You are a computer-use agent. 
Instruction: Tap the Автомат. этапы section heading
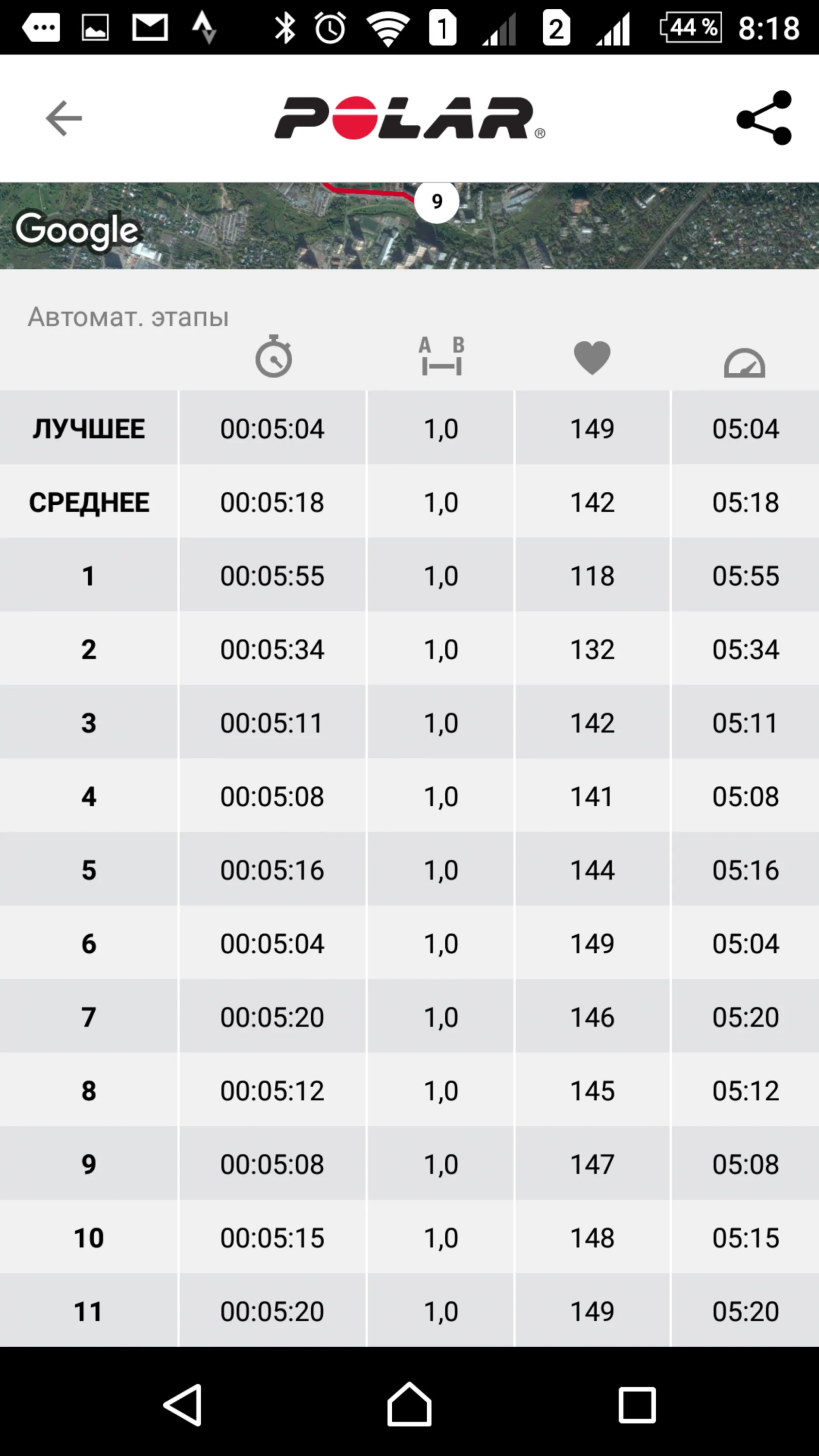pyautogui.click(x=128, y=316)
